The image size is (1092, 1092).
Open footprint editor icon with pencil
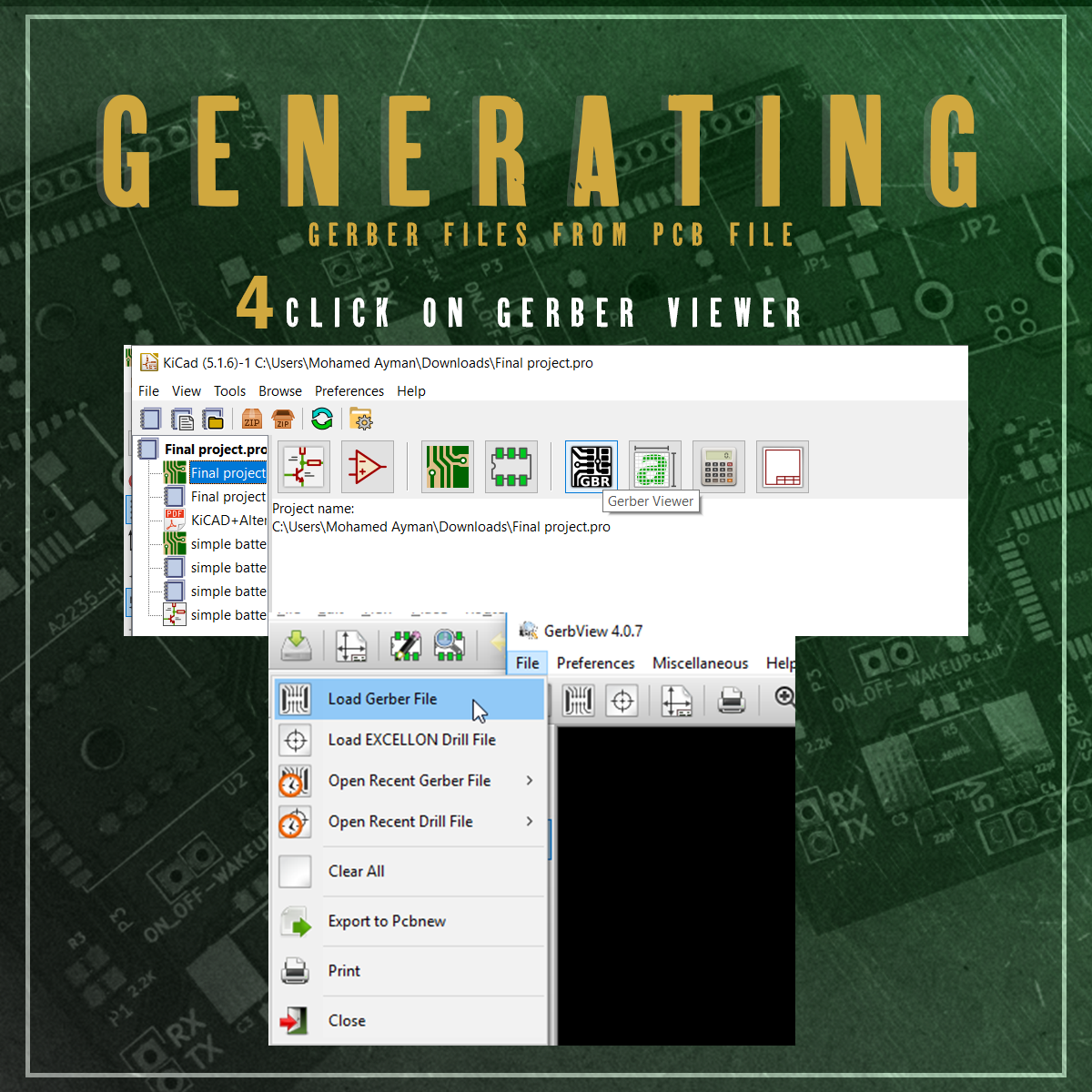point(406,645)
